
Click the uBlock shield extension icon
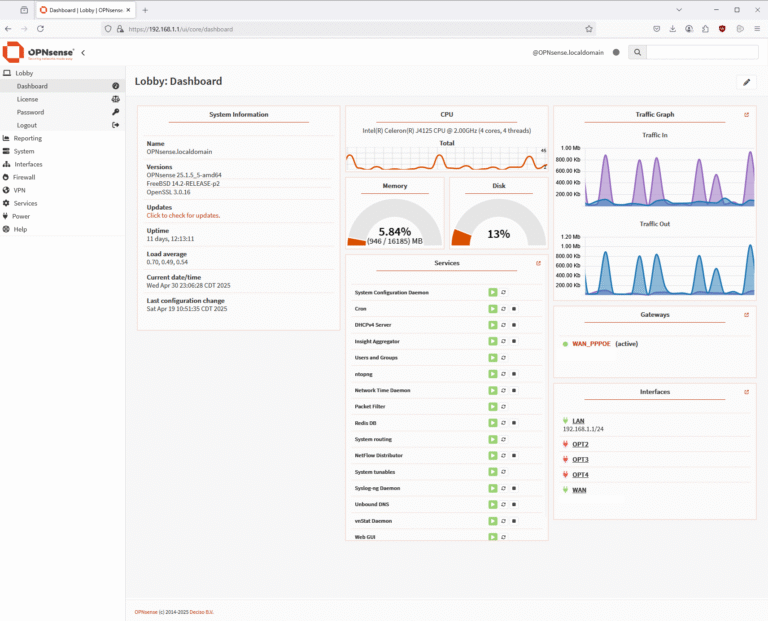pyautogui.click(x=722, y=29)
